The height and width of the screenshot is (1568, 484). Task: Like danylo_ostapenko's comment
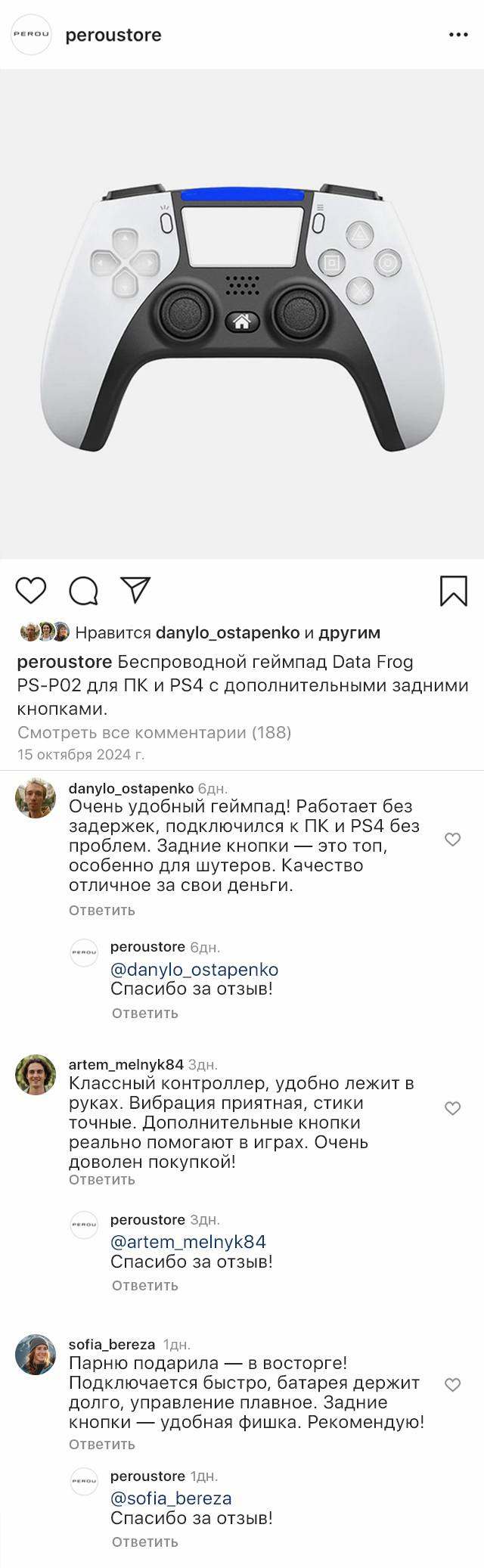pyautogui.click(x=452, y=840)
